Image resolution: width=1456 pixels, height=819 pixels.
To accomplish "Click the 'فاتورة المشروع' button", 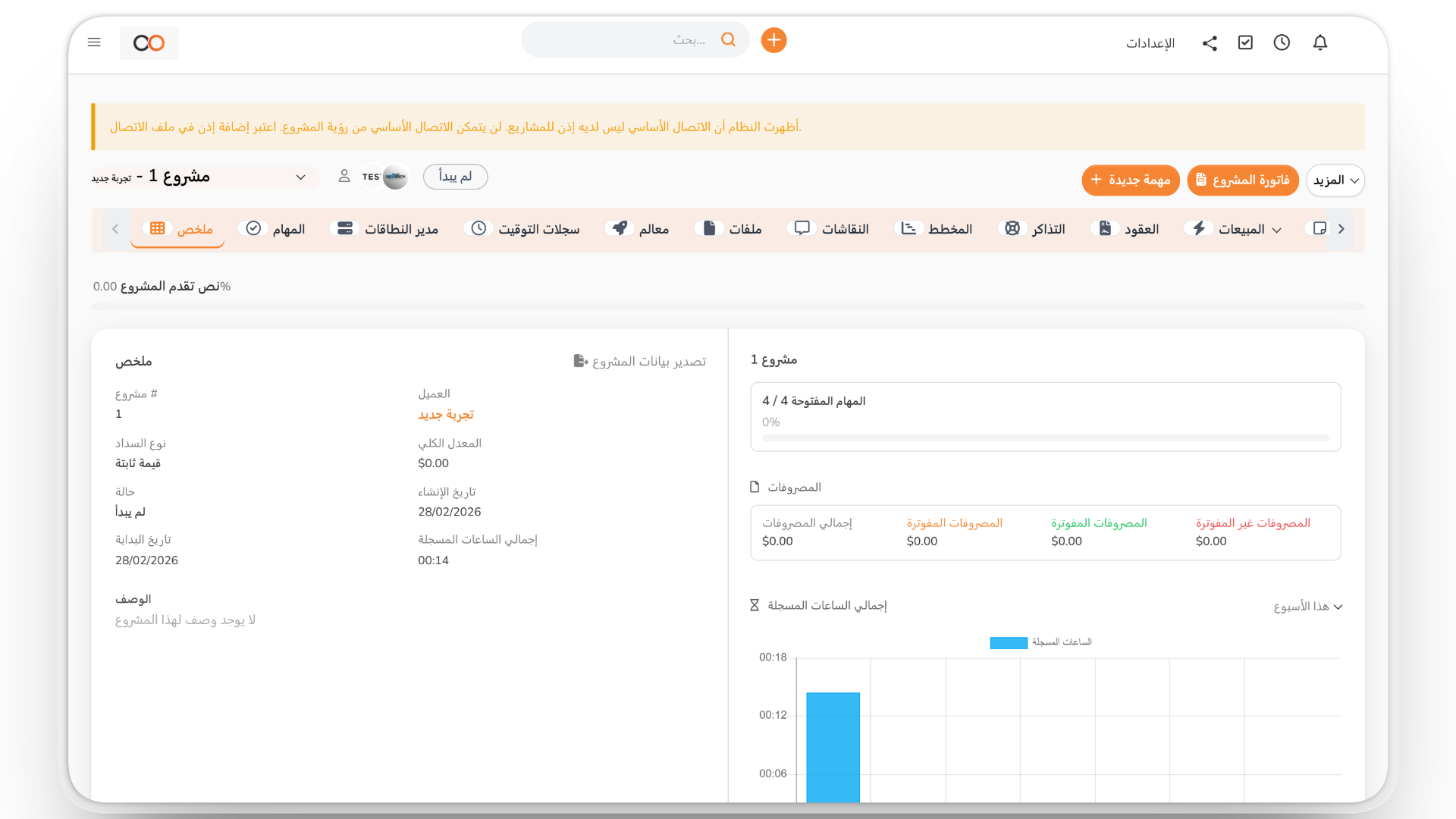I will pos(1242,180).
